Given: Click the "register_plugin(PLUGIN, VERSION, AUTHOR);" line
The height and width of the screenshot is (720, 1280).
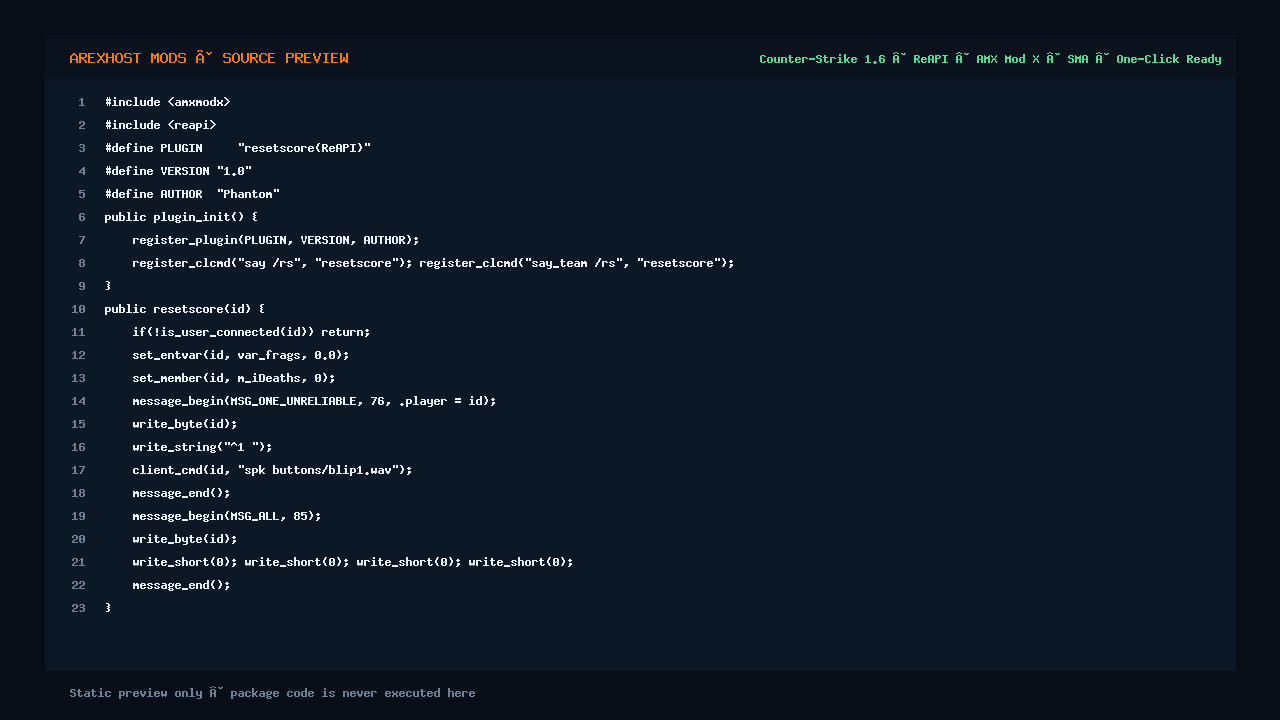Looking at the screenshot, I should (276, 240).
